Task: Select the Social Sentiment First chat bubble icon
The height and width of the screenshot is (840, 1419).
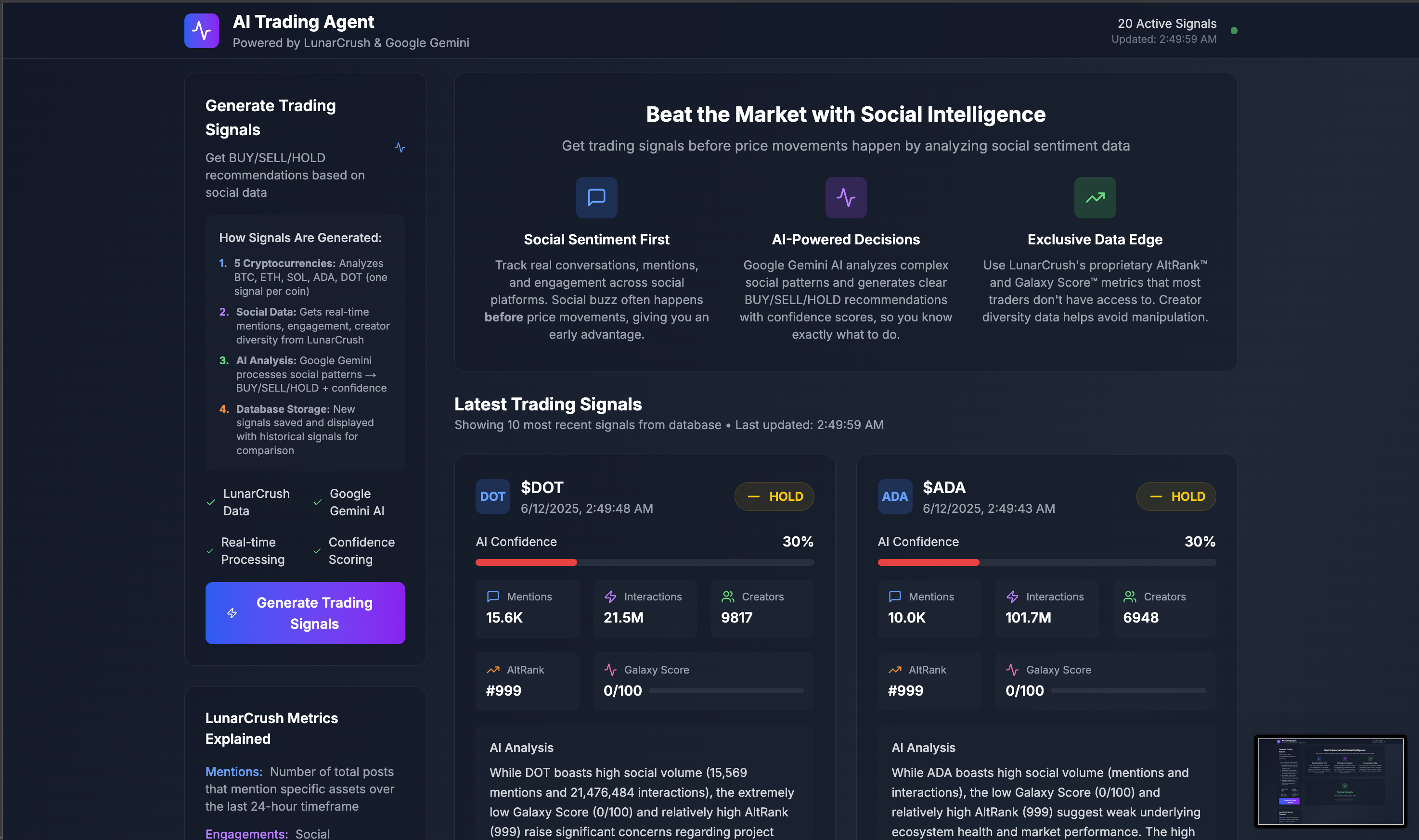Action: pyautogui.click(x=596, y=198)
